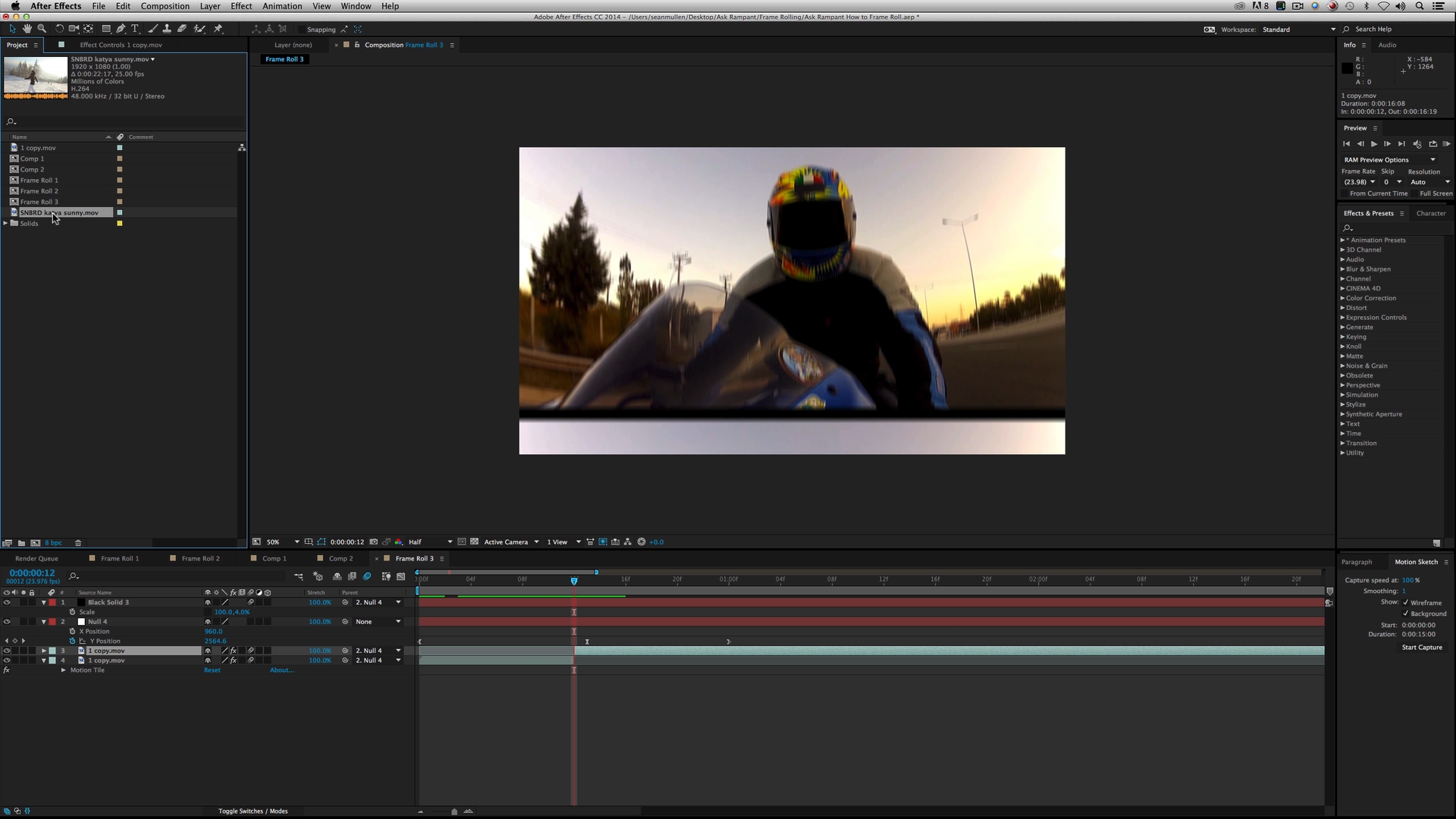Viewport: 1456px width, 819px height.
Task: Select the Clone Stamp tool
Action: [167, 29]
